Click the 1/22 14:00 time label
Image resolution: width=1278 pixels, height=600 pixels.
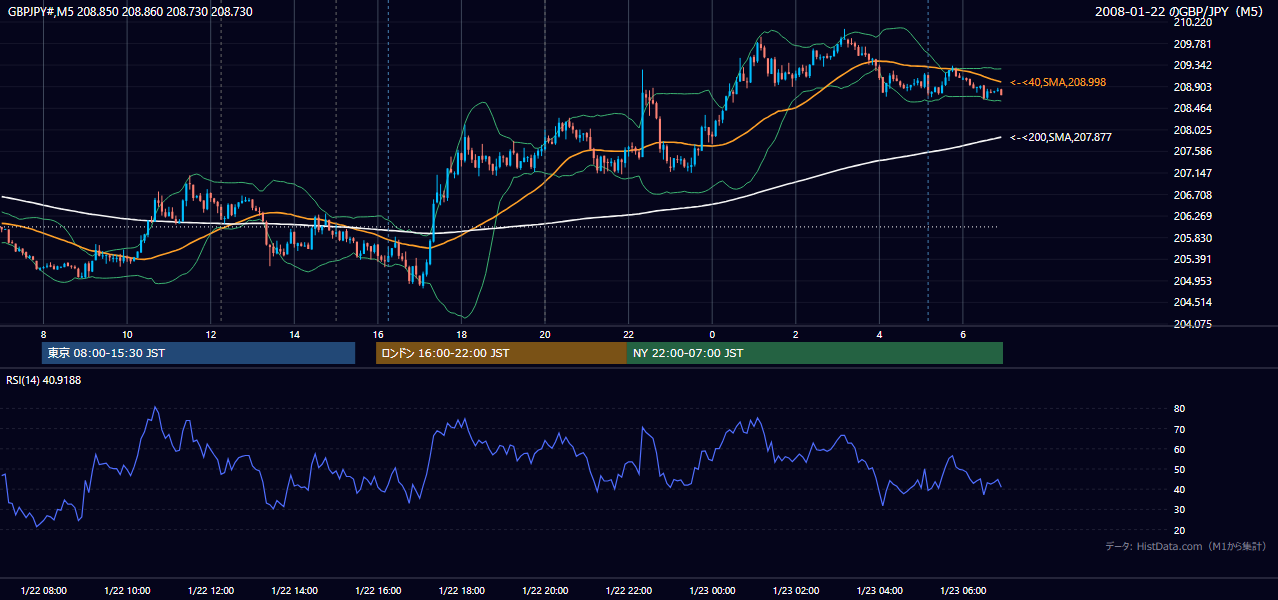(x=294, y=591)
